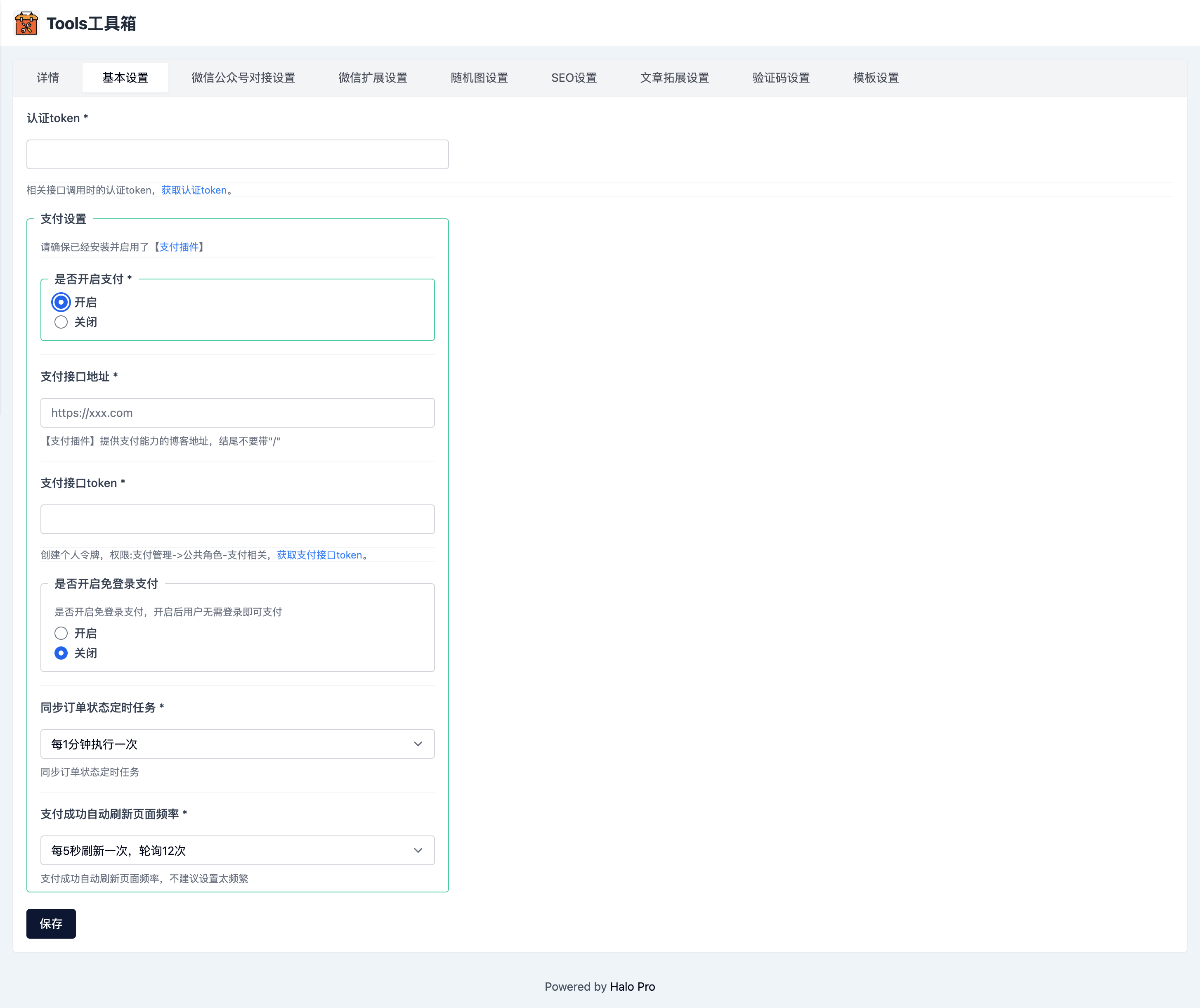This screenshot has height=1008, width=1200.
Task: Go to the SEO设置 tab
Action: [x=574, y=78]
